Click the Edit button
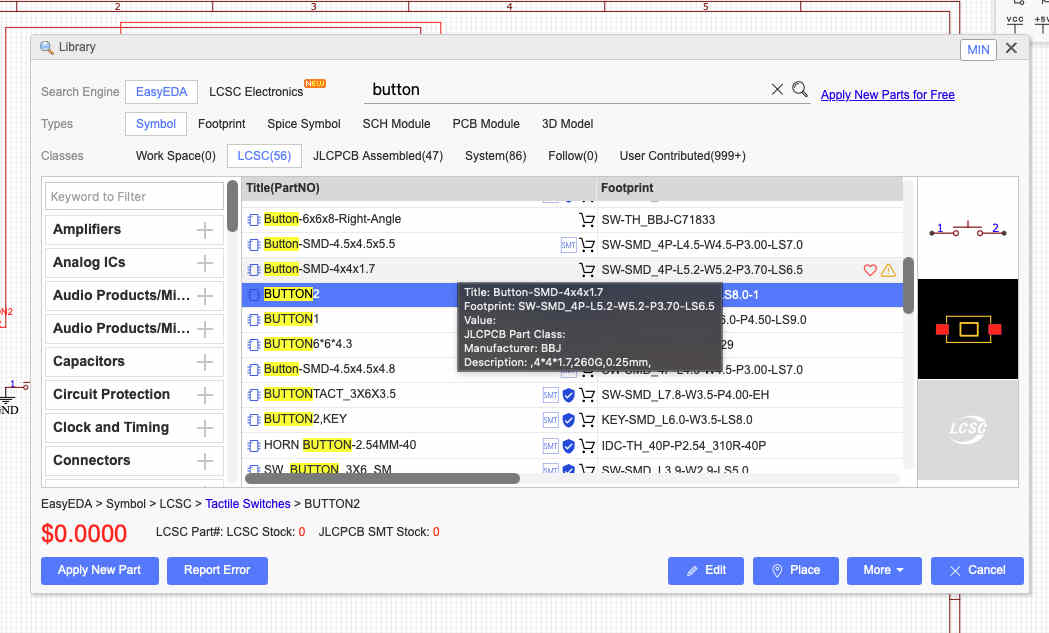Image resolution: width=1049 pixels, height=633 pixels. click(x=706, y=570)
